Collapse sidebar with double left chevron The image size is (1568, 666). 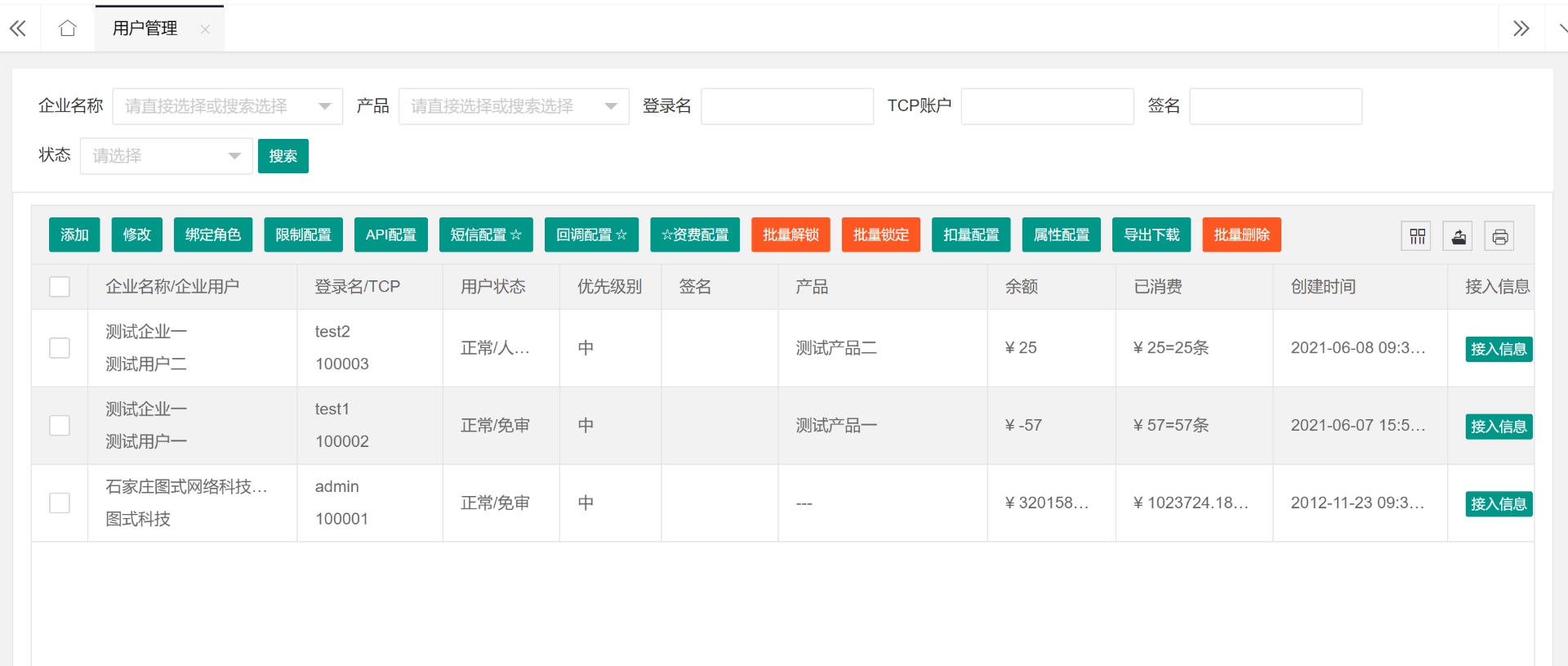click(18, 29)
